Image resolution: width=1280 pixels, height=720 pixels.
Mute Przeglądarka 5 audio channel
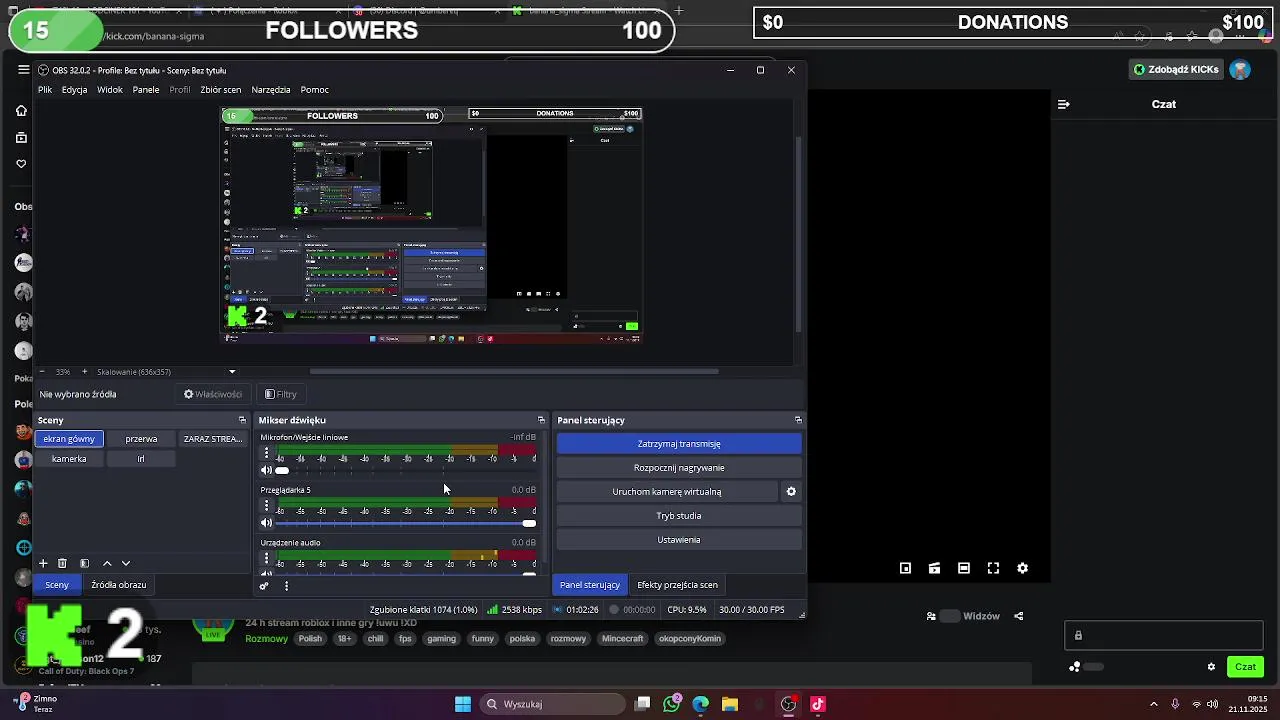pos(266,523)
